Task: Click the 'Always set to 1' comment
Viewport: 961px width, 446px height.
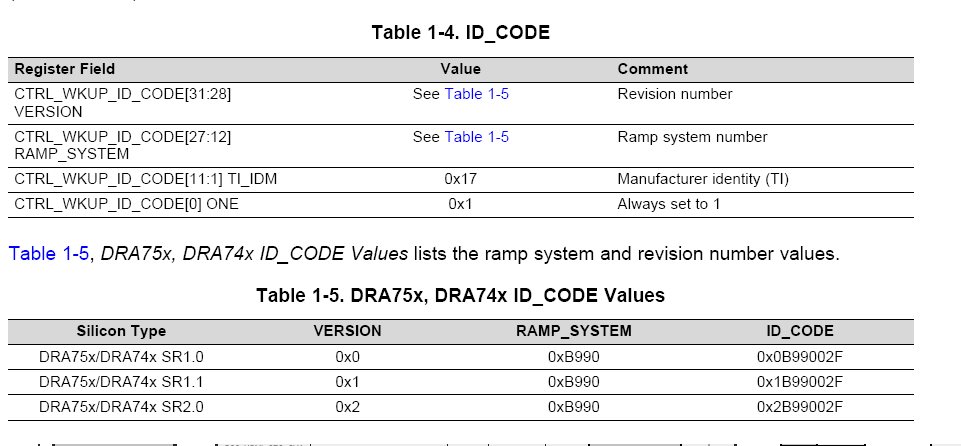Action: 669,205
